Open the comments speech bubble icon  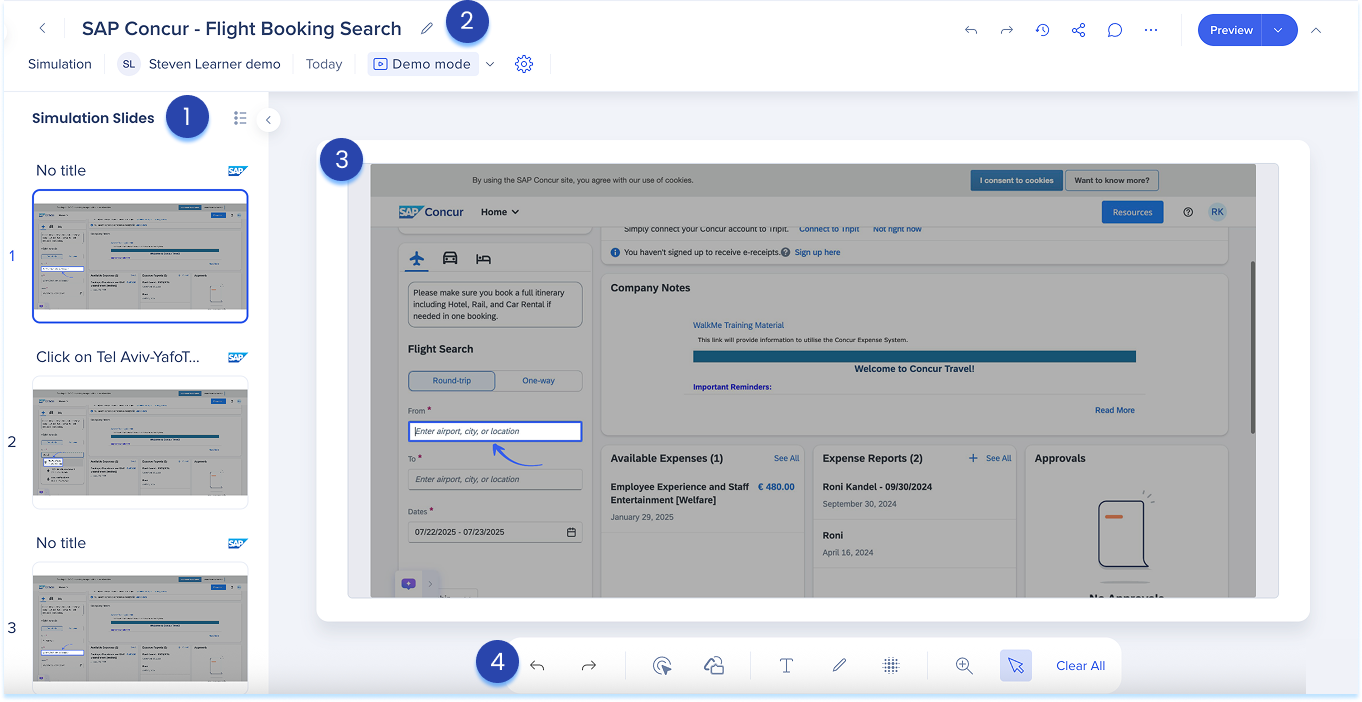point(1114,30)
